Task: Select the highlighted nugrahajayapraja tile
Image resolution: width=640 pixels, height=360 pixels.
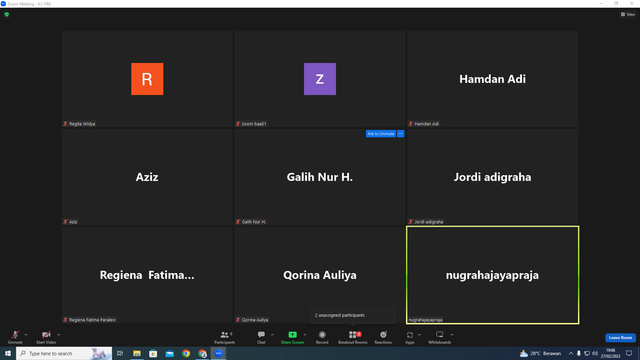Action: point(492,275)
